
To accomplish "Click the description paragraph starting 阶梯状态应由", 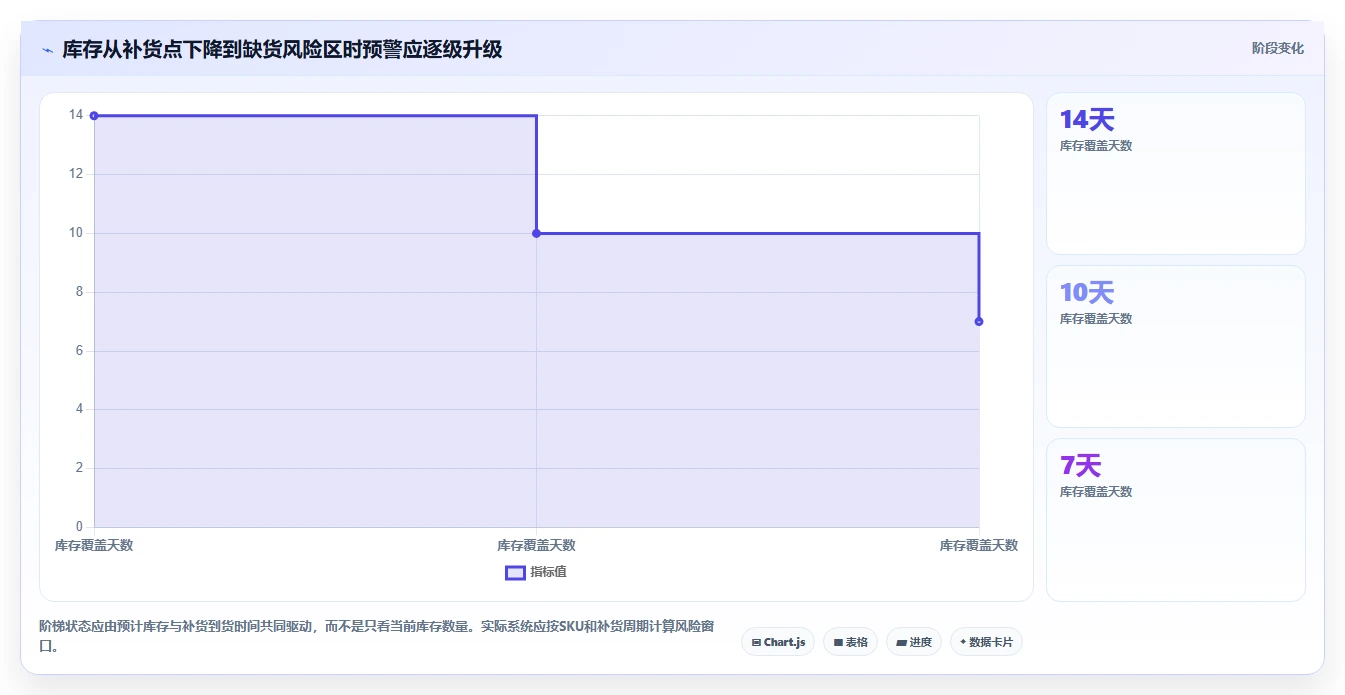I will pyautogui.click(x=377, y=636).
